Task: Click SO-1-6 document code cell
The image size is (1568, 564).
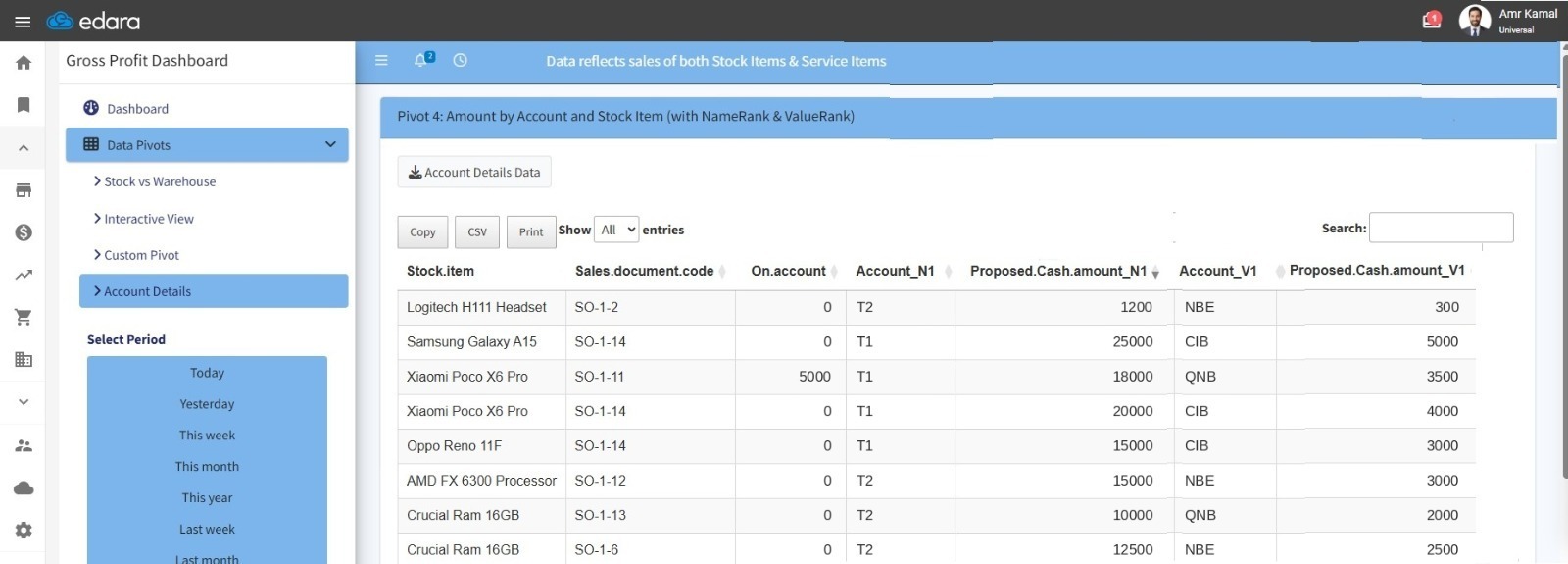Action: pos(650,549)
